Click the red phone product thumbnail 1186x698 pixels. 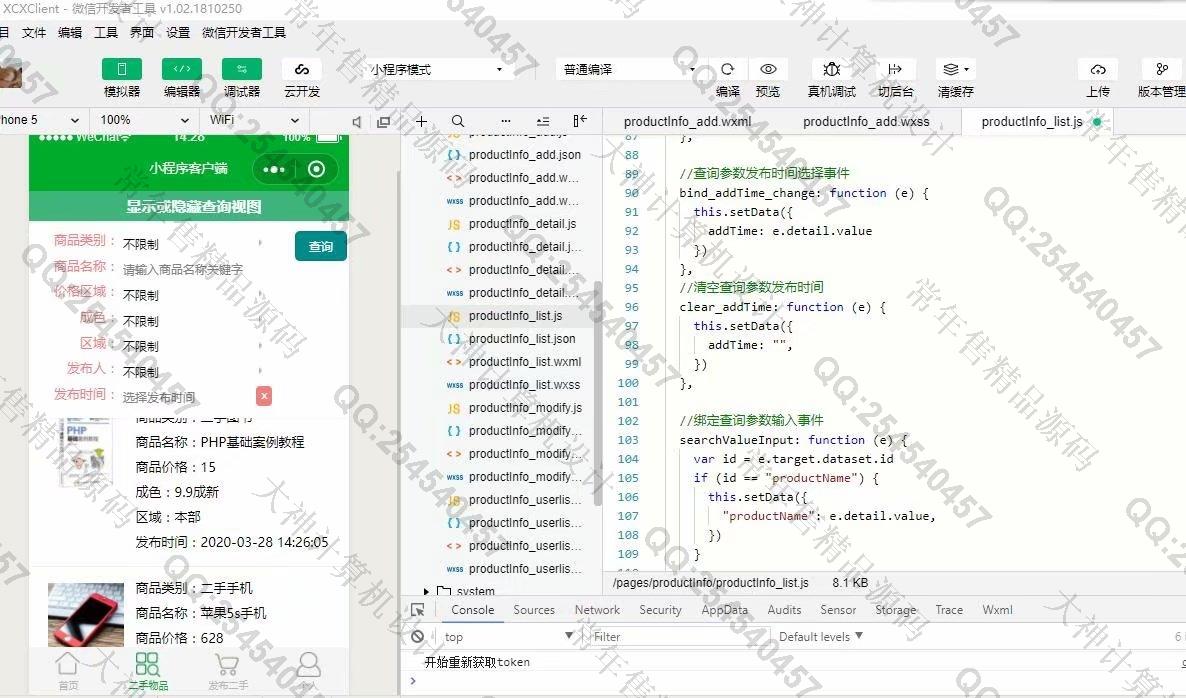point(85,614)
